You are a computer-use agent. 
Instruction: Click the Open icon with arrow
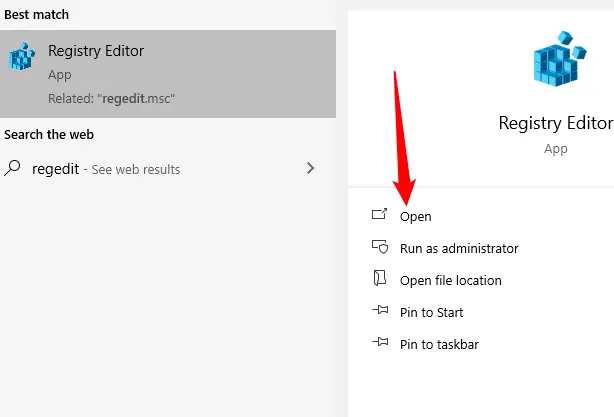(379, 214)
